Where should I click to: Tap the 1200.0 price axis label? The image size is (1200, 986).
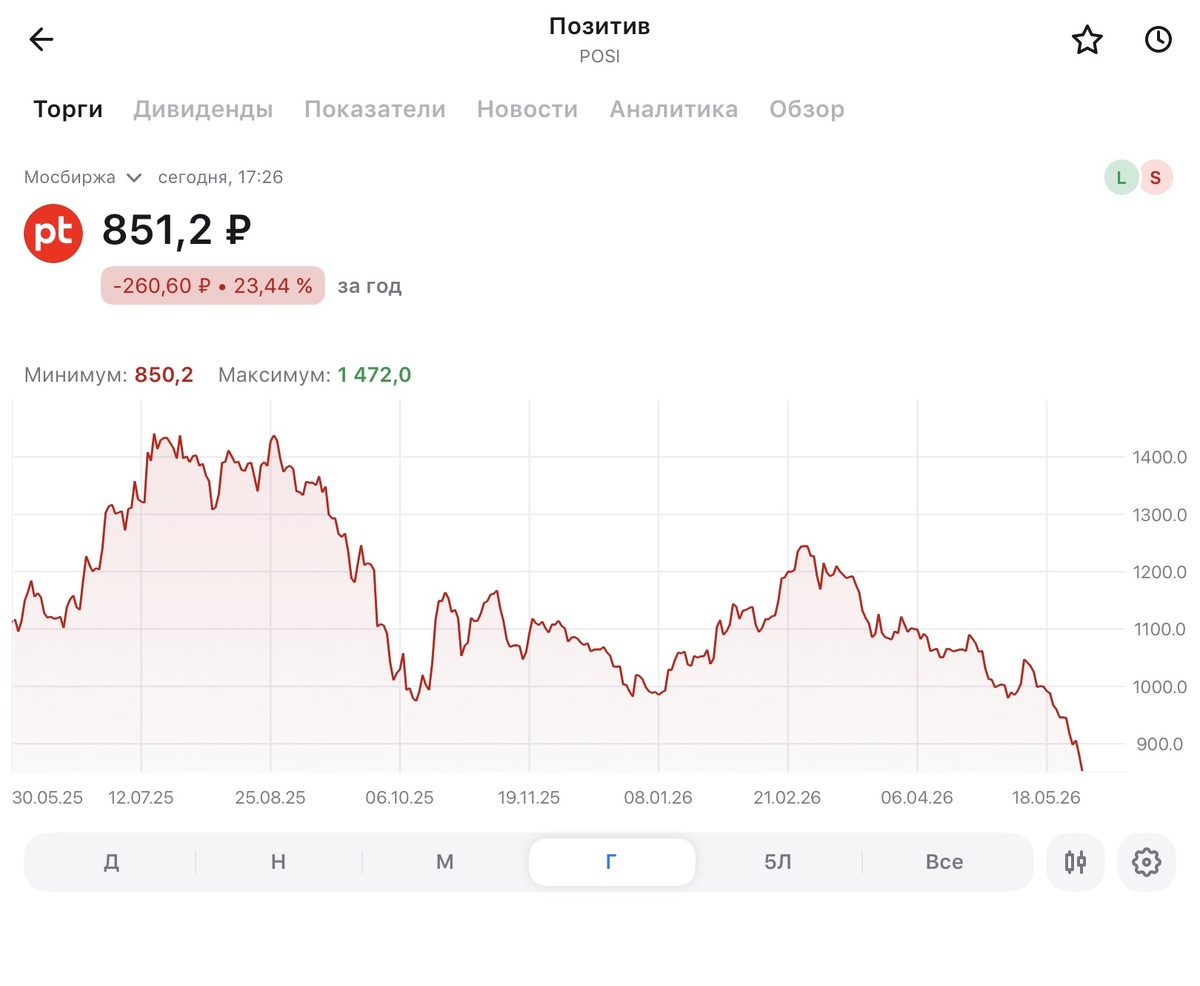click(x=1160, y=572)
